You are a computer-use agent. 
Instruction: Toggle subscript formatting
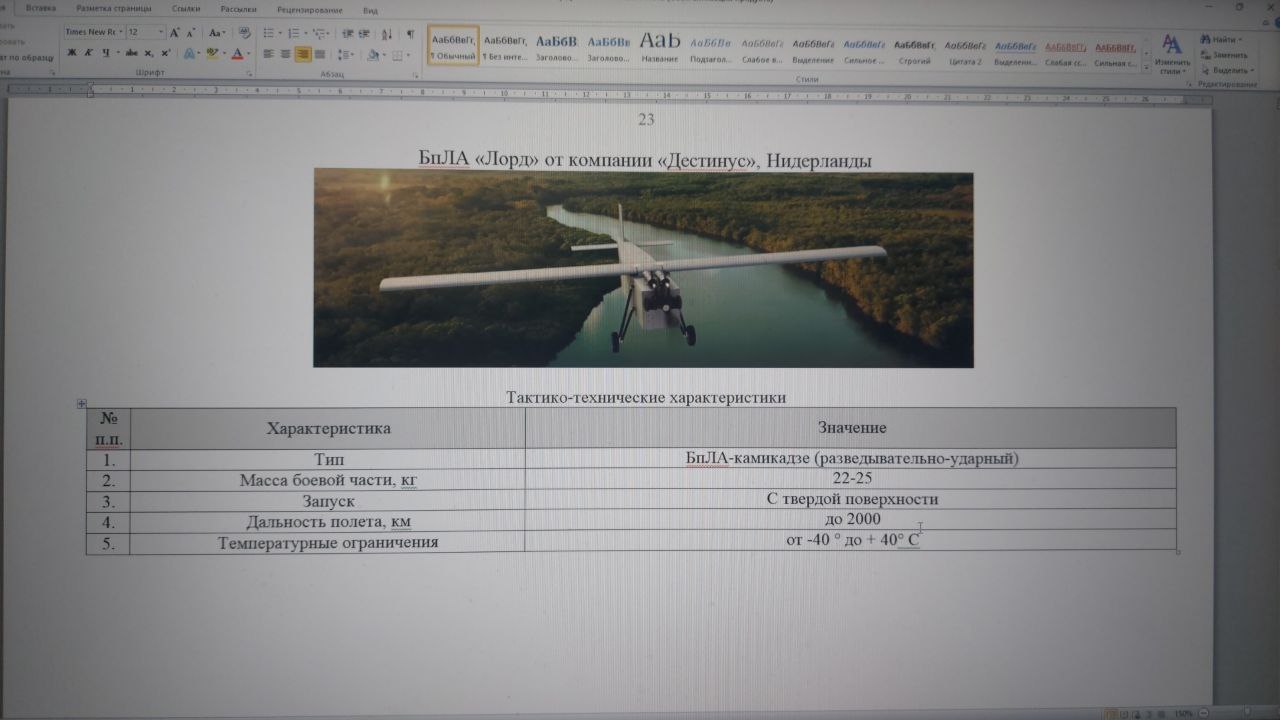click(x=148, y=53)
